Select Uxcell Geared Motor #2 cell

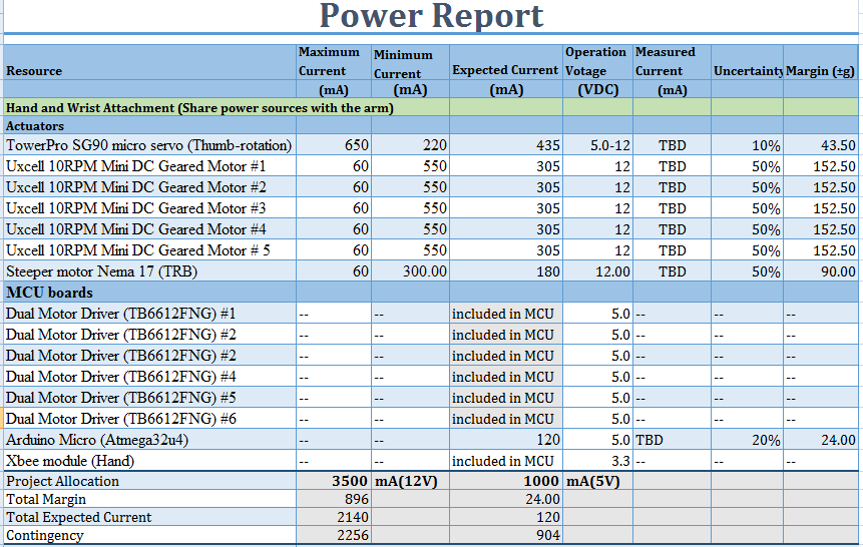pos(150,187)
